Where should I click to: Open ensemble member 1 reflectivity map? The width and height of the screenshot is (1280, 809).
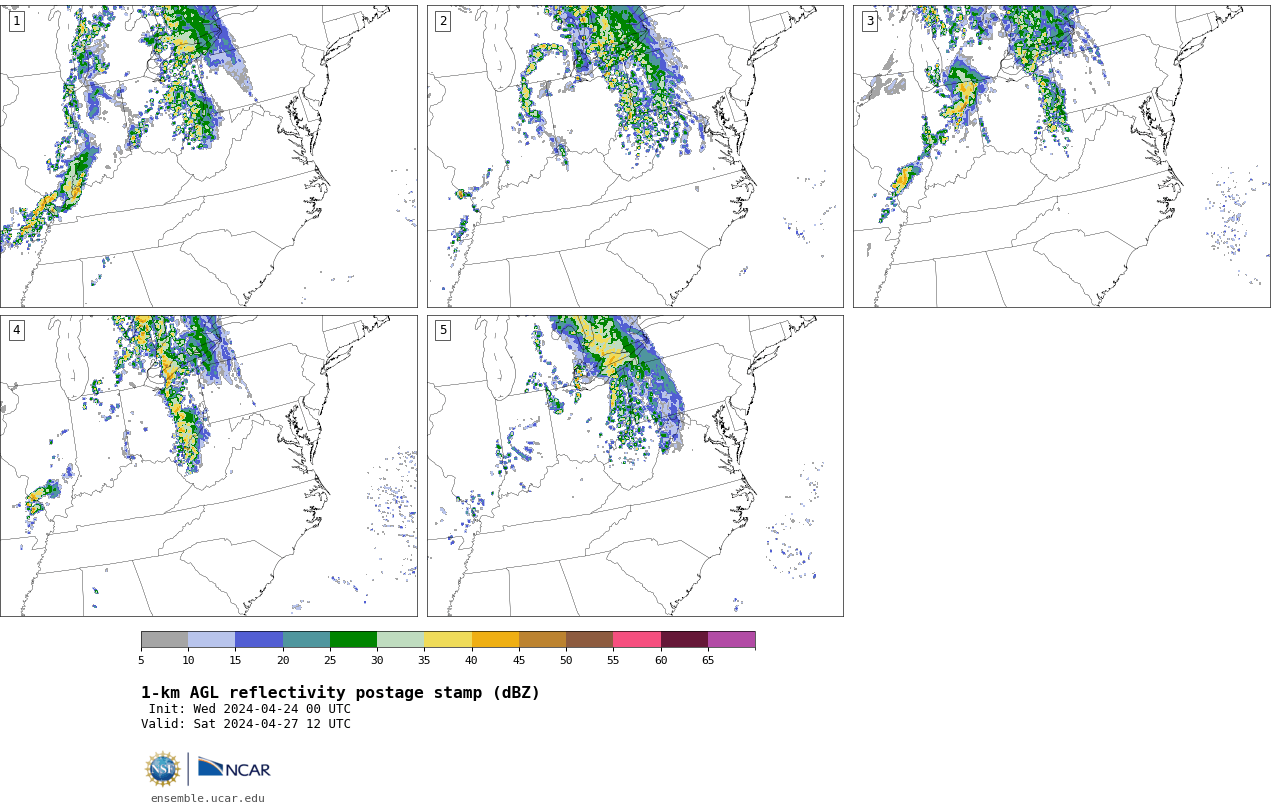point(208,156)
